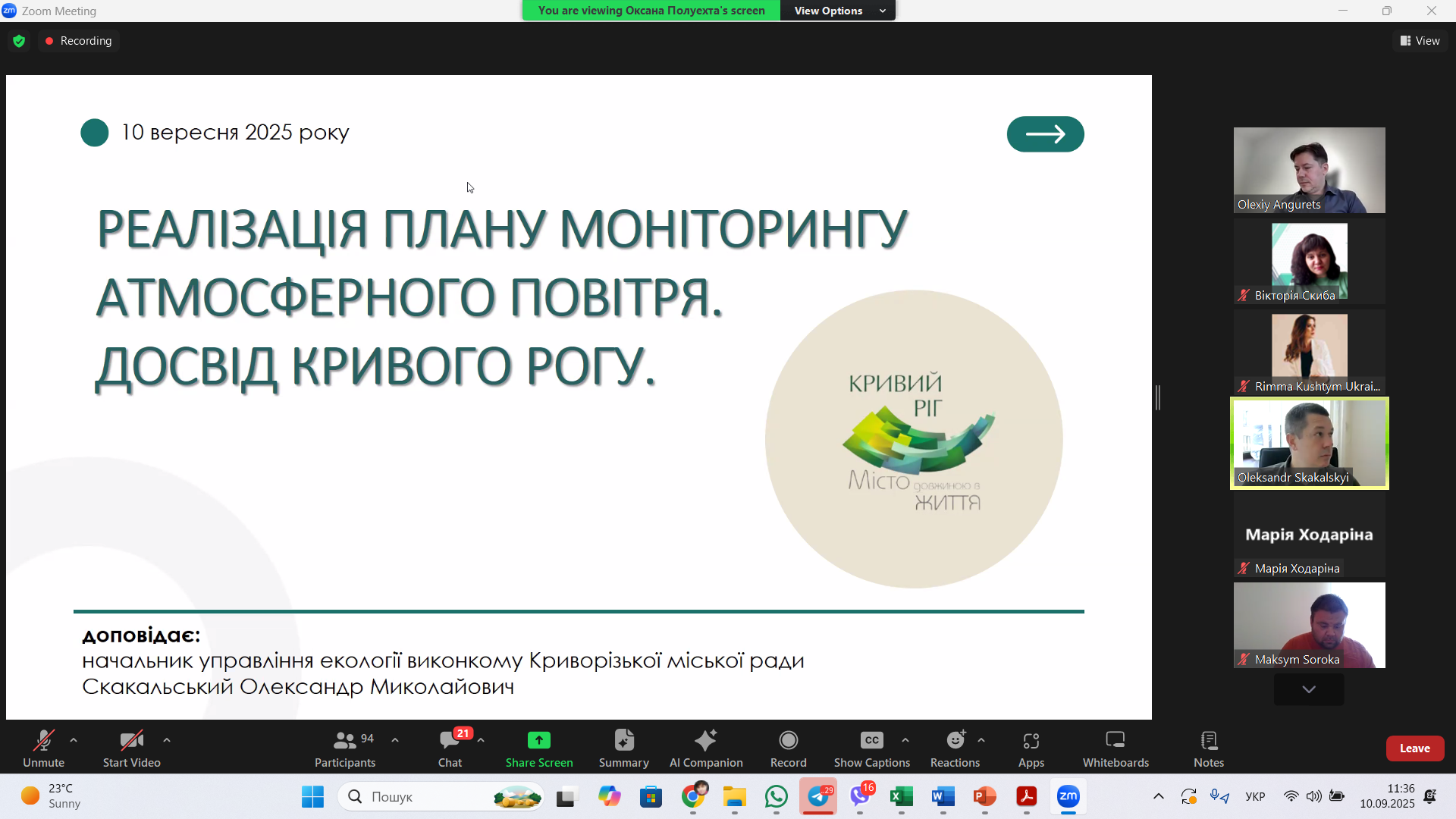Expand more participant videos below Maksym Soroka
The height and width of the screenshot is (819, 1456).
tap(1308, 689)
